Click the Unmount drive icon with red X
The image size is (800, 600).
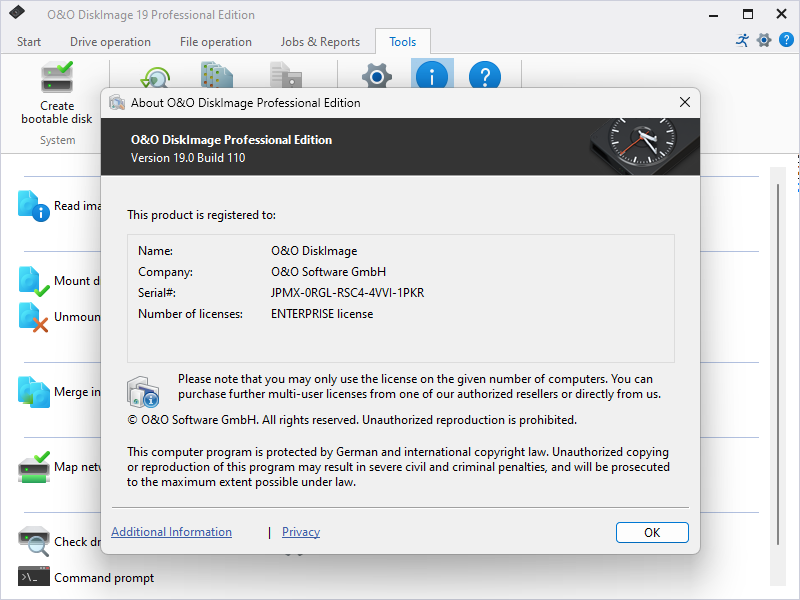click(34, 317)
